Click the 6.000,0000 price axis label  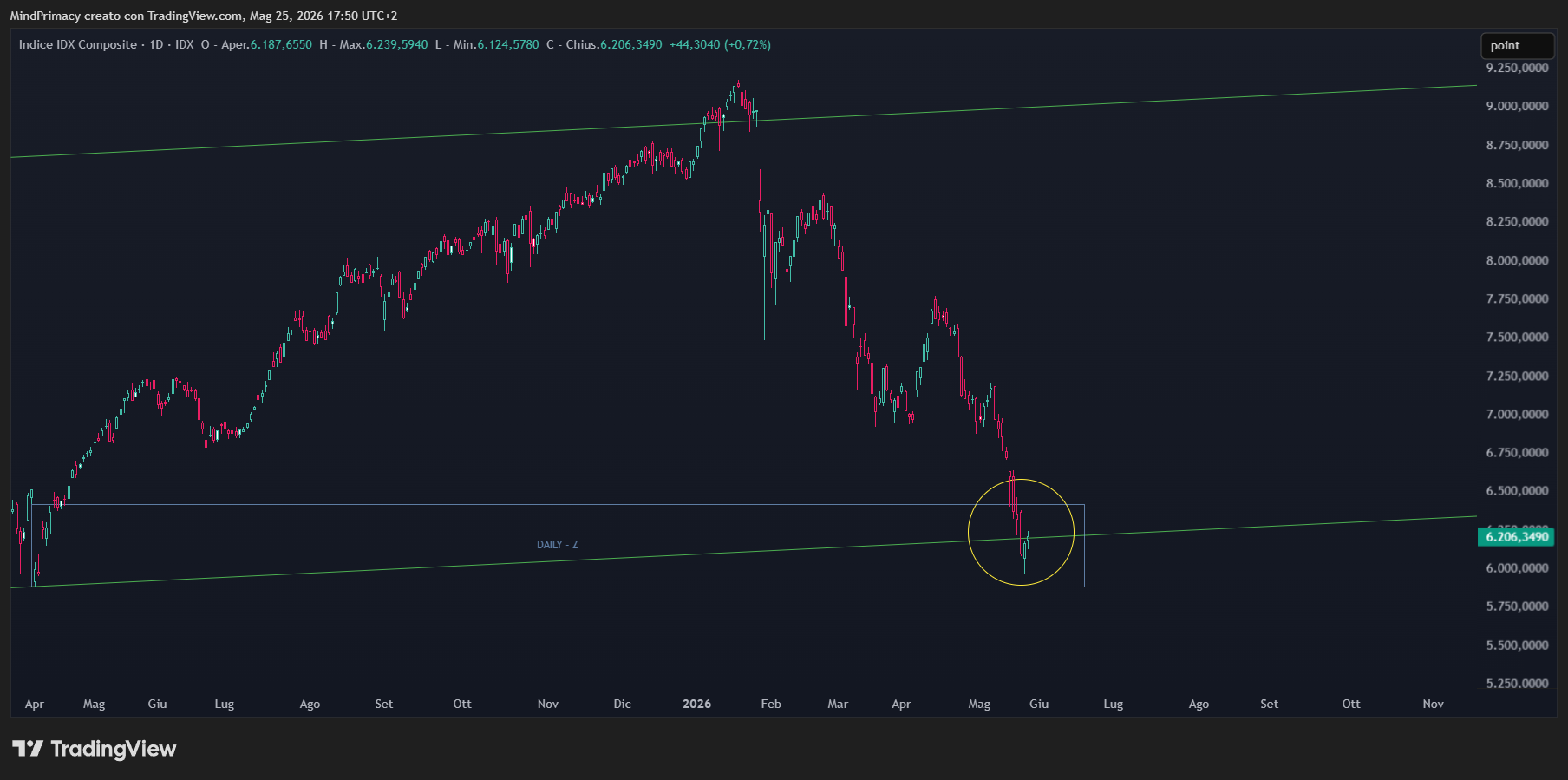pyautogui.click(x=1517, y=567)
